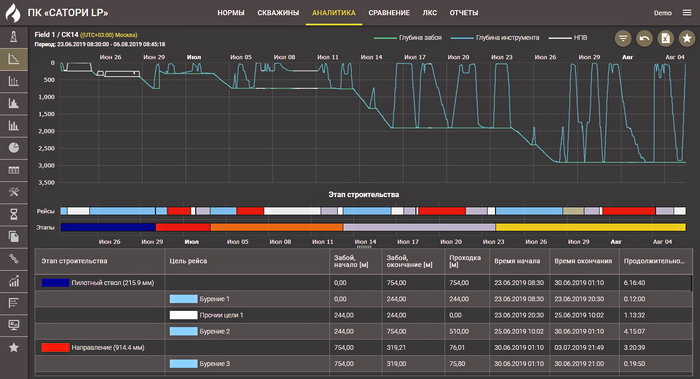
Task: Select the АНАЛИТИКА tab
Action: (334, 13)
